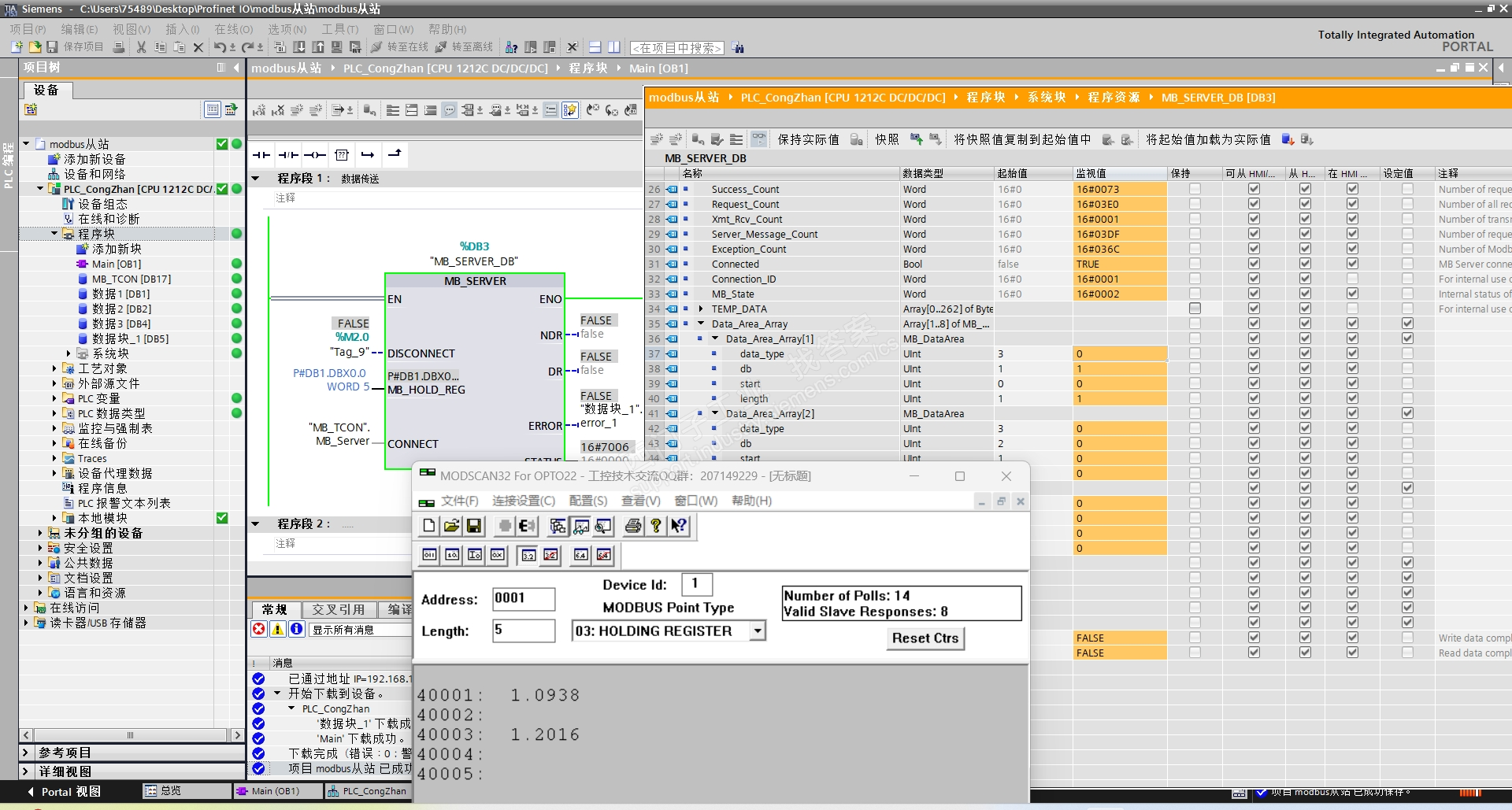
Task: Click the Print icon in ModScan toolbar
Action: (632, 526)
